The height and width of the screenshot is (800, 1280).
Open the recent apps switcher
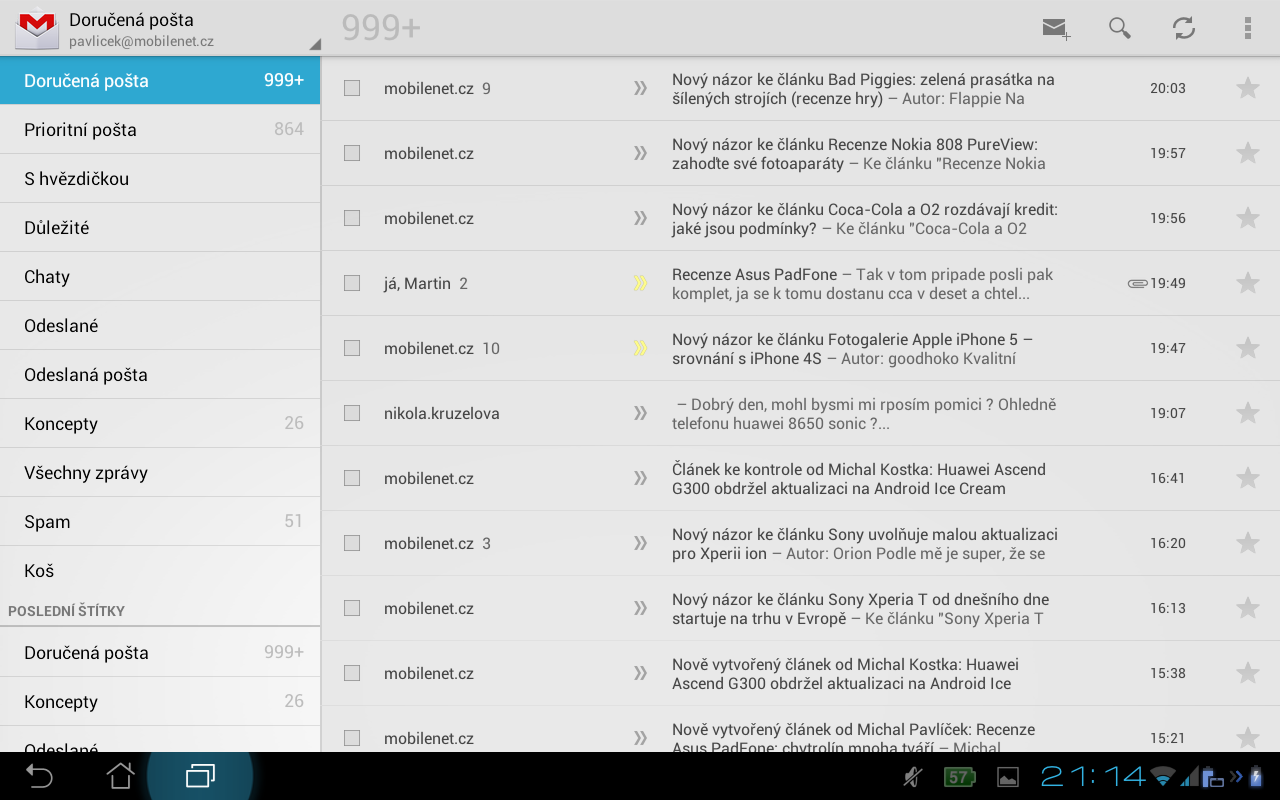pyautogui.click(x=200, y=776)
